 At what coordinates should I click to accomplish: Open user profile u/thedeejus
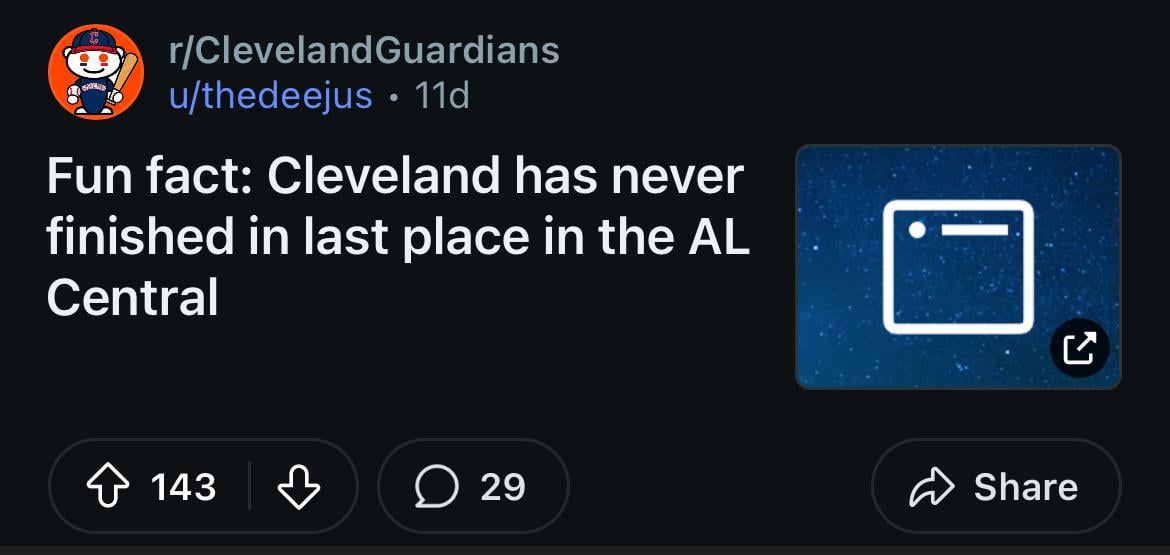pos(271,96)
